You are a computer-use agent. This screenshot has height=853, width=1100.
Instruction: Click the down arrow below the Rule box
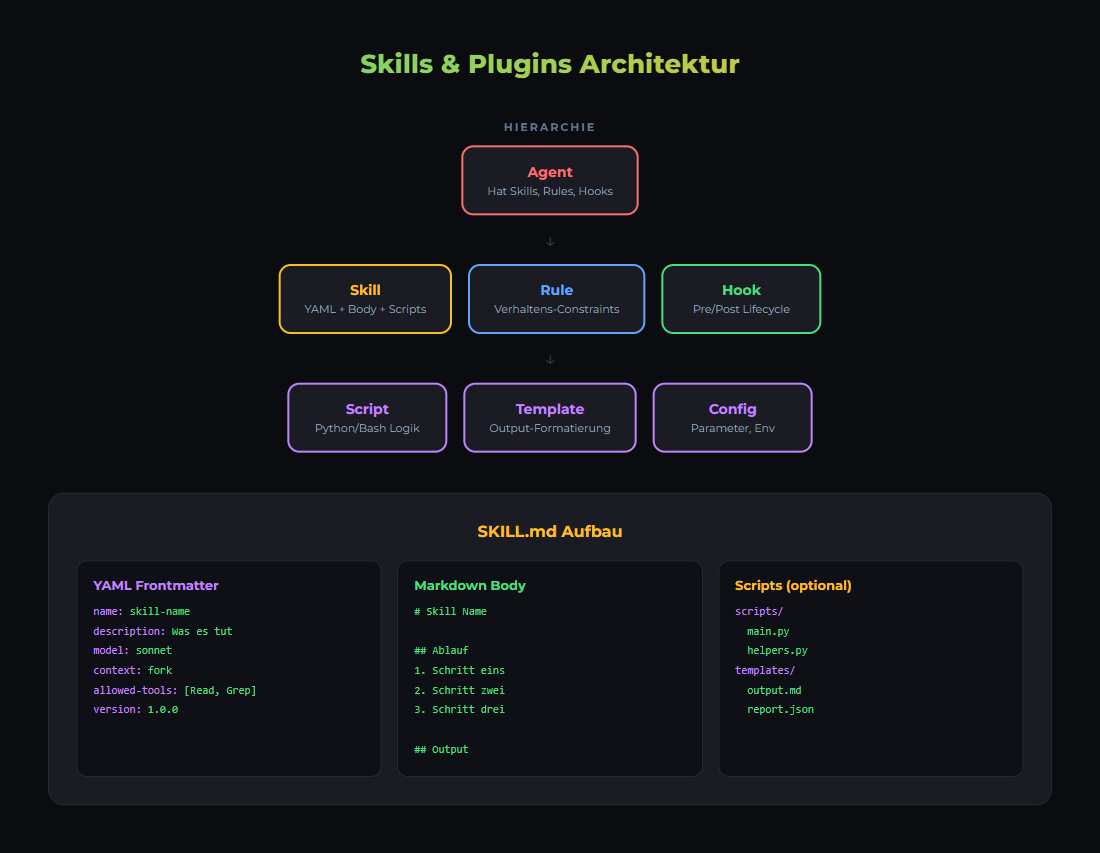click(550, 360)
